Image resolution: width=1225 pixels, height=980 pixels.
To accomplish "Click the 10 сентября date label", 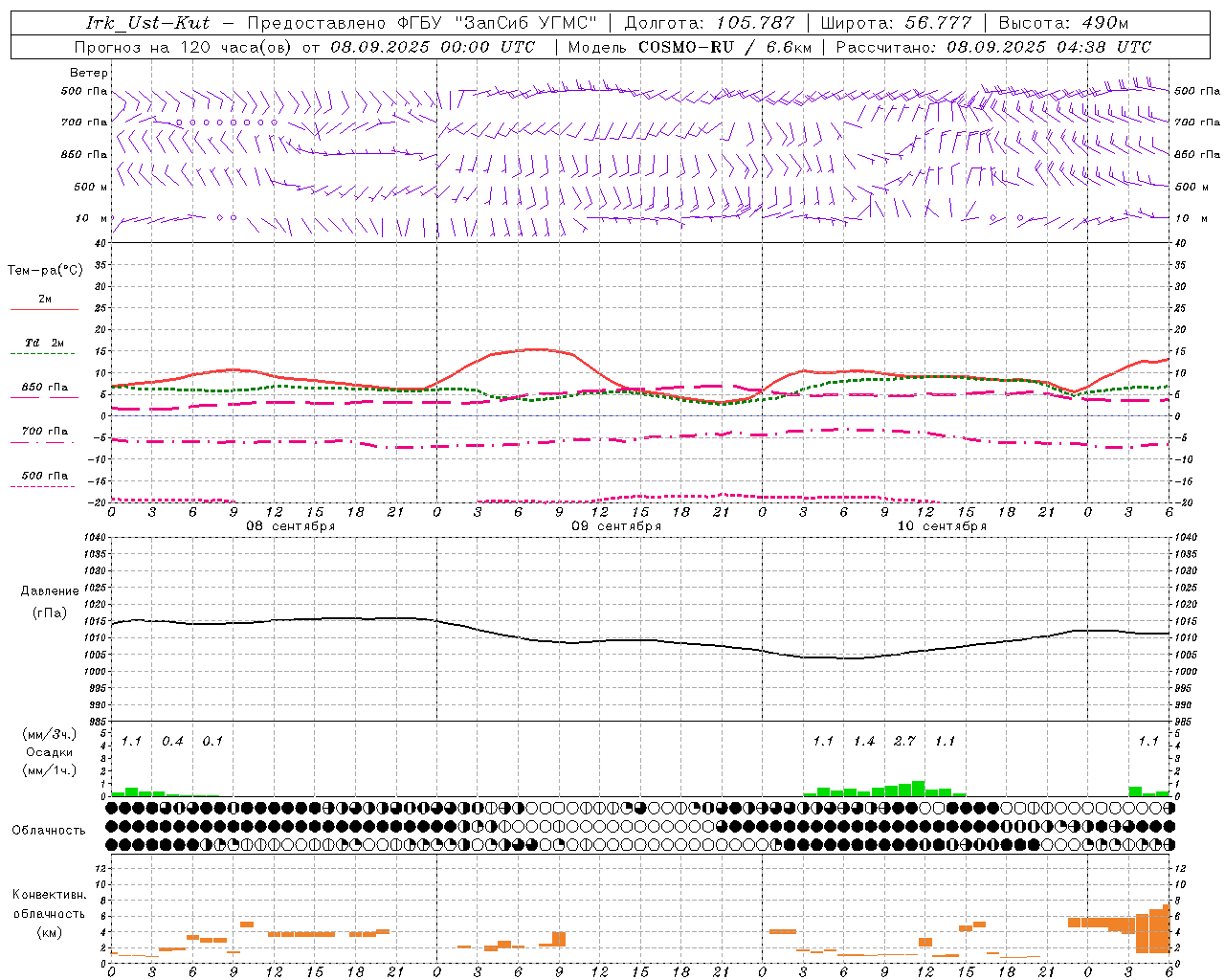I will [x=941, y=526].
